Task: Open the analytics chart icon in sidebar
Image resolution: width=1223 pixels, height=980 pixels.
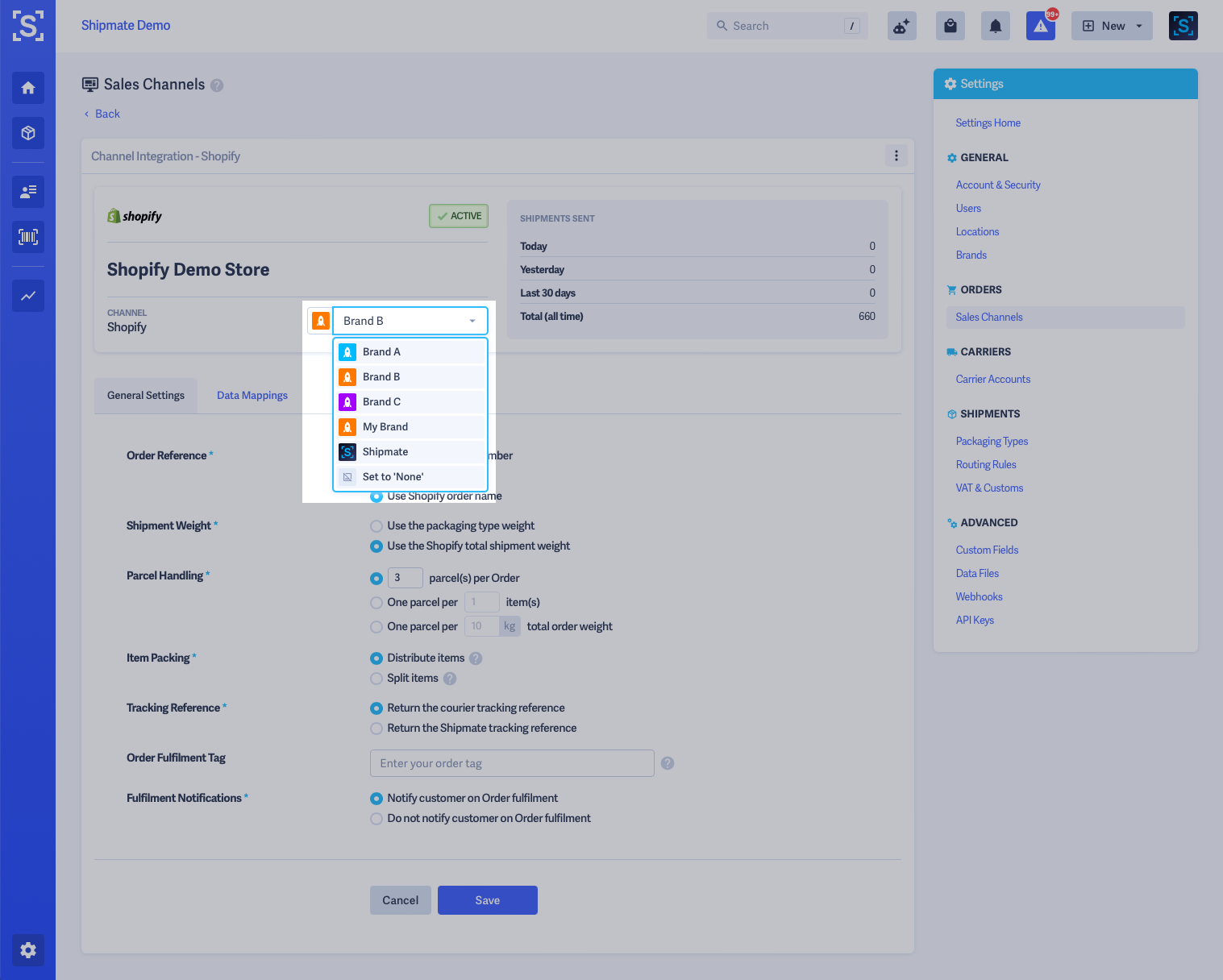Action: click(27, 296)
